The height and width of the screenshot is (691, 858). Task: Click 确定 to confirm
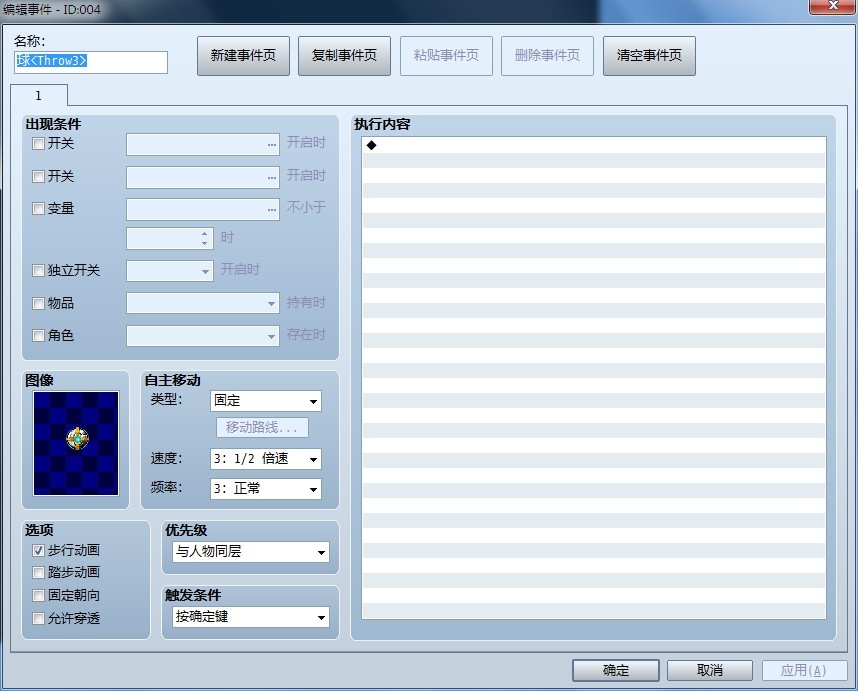coord(616,670)
